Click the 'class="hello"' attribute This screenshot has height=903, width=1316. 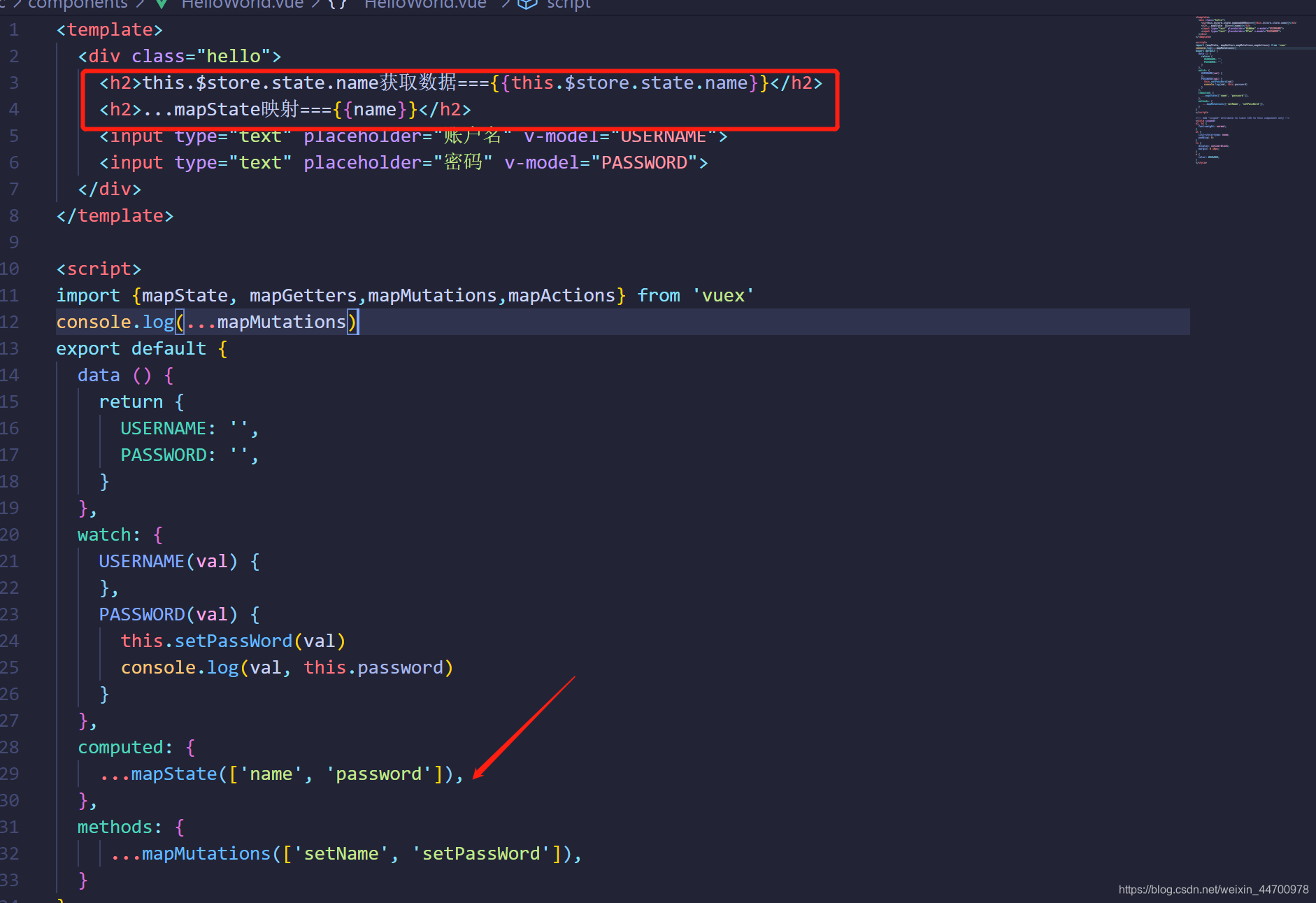coord(201,56)
